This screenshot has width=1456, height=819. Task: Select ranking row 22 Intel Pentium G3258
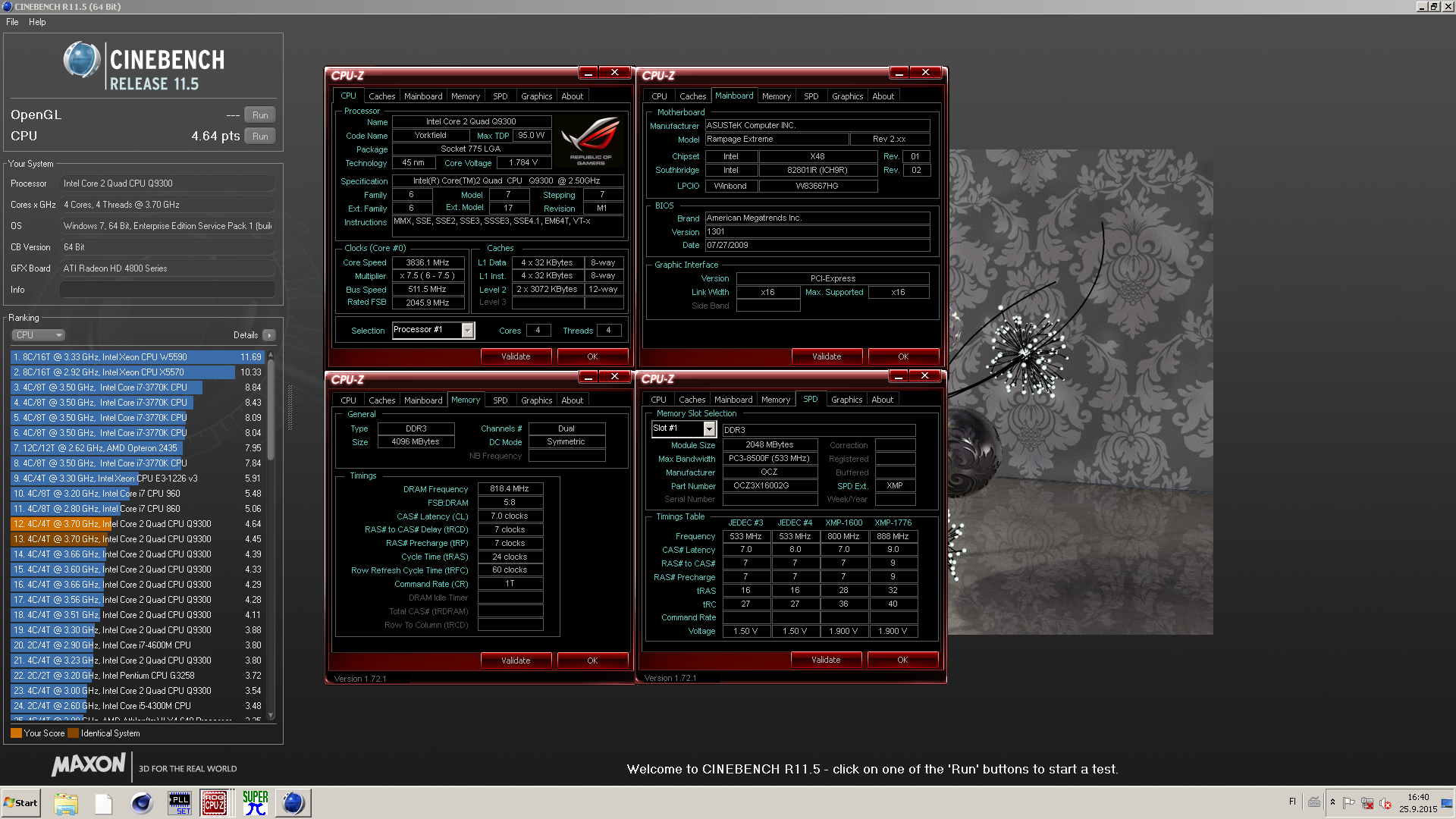136,676
